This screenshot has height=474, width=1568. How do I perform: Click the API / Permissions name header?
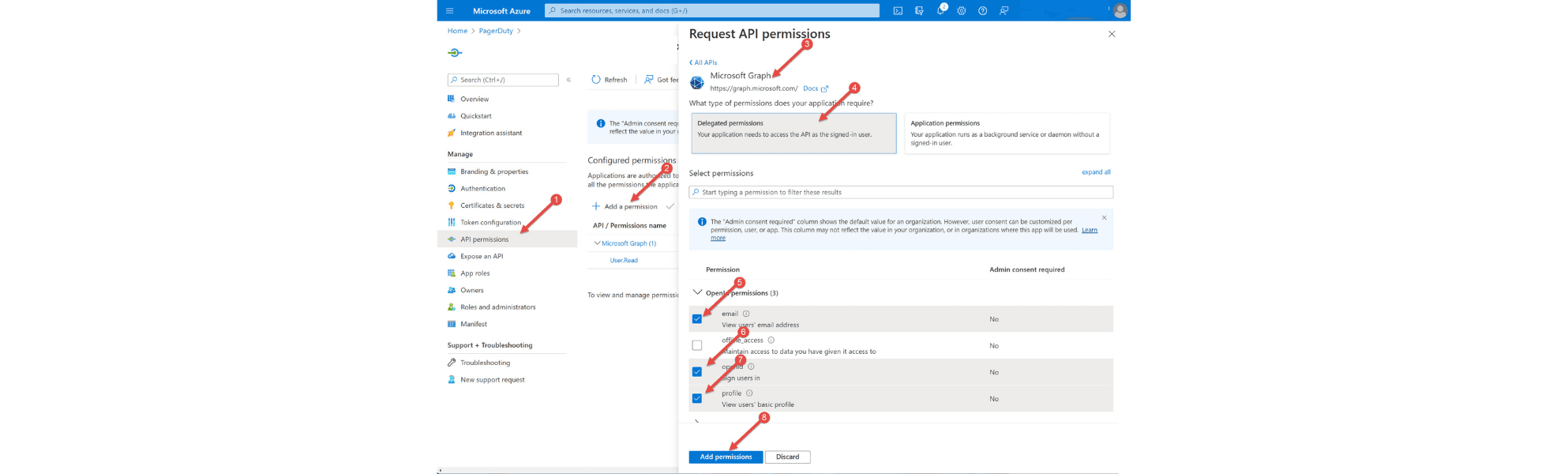(x=629, y=226)
